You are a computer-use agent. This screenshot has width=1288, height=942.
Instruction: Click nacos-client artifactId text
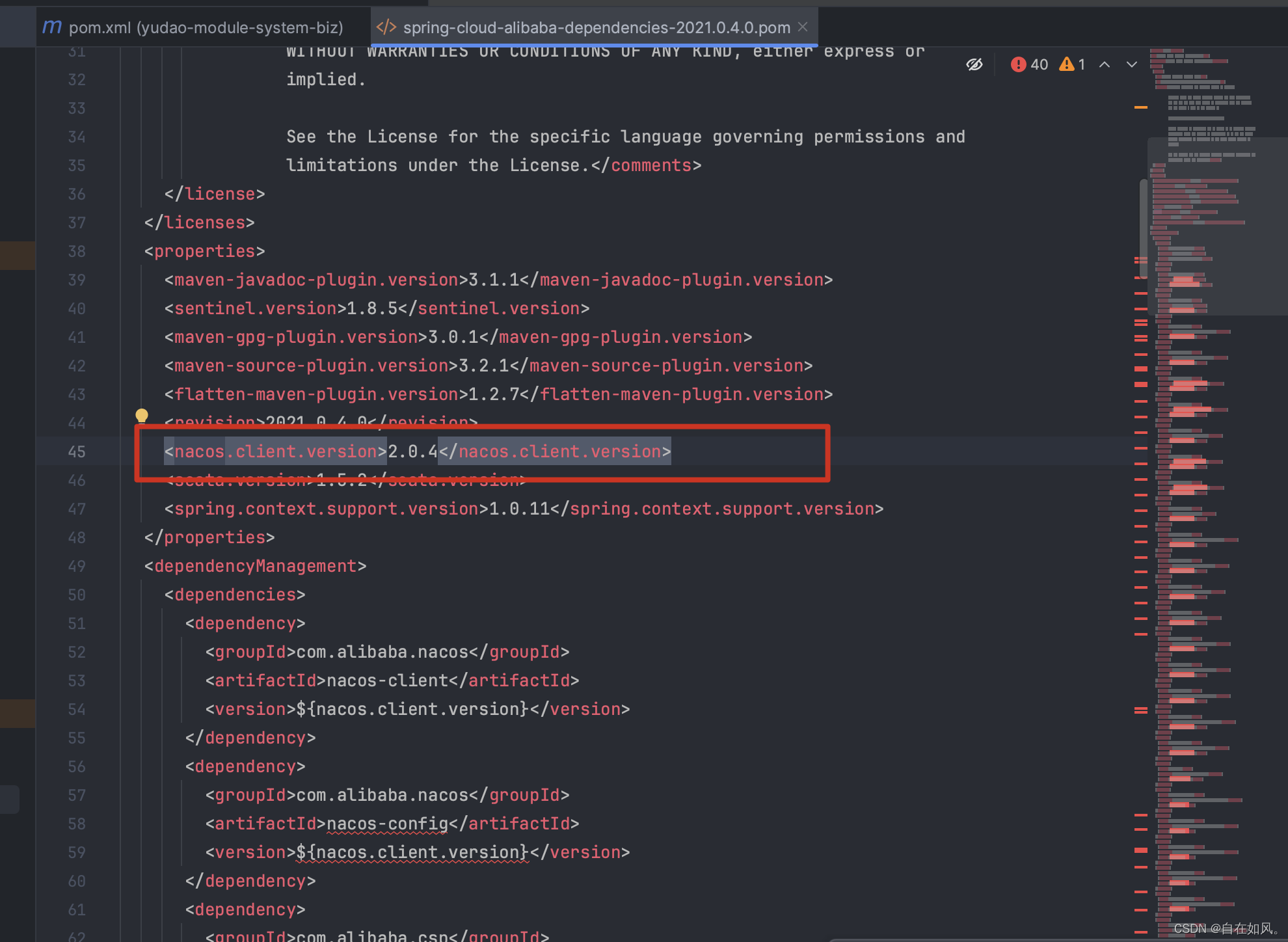click(388, 680)
